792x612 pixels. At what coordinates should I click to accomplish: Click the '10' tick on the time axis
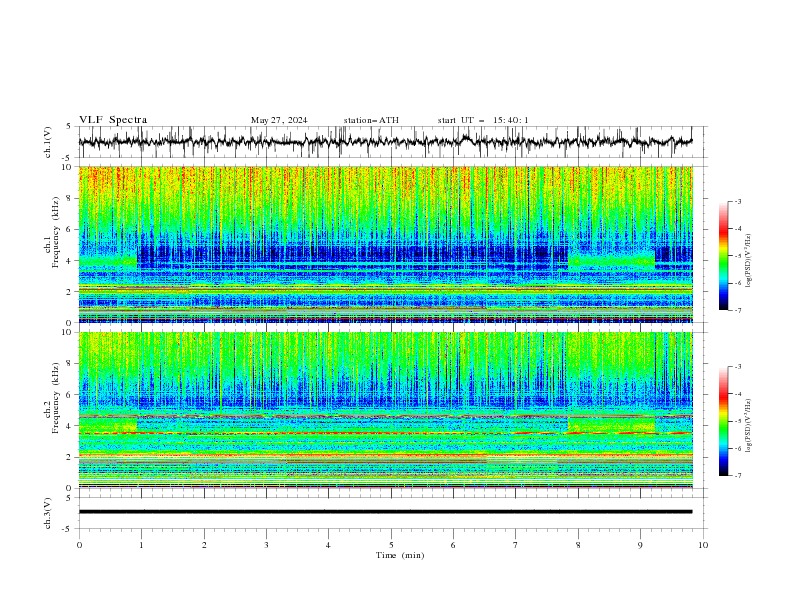coord(703,545)
